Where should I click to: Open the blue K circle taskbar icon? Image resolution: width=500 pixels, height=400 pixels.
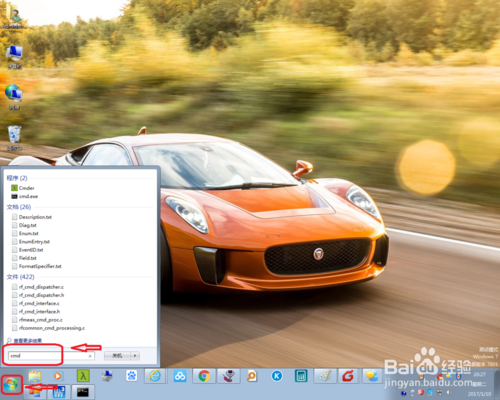point(277,376)
